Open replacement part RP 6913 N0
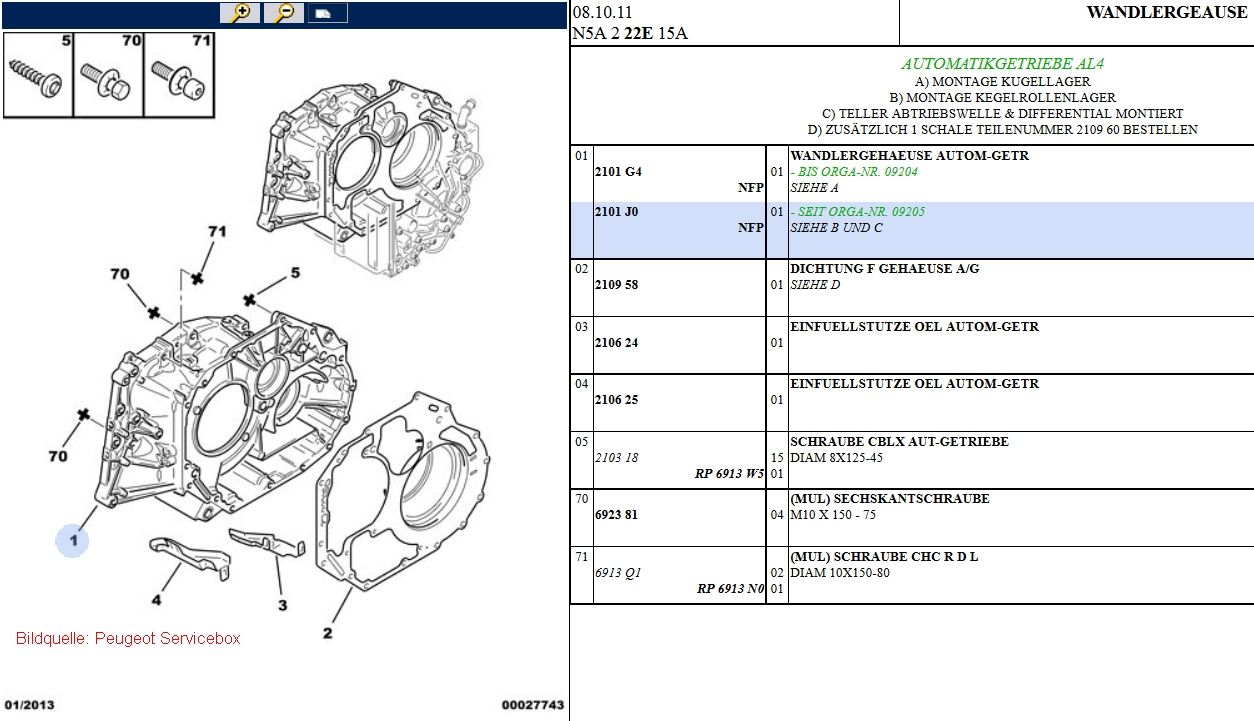This screenshot has width=1254, height=721. 730,589
